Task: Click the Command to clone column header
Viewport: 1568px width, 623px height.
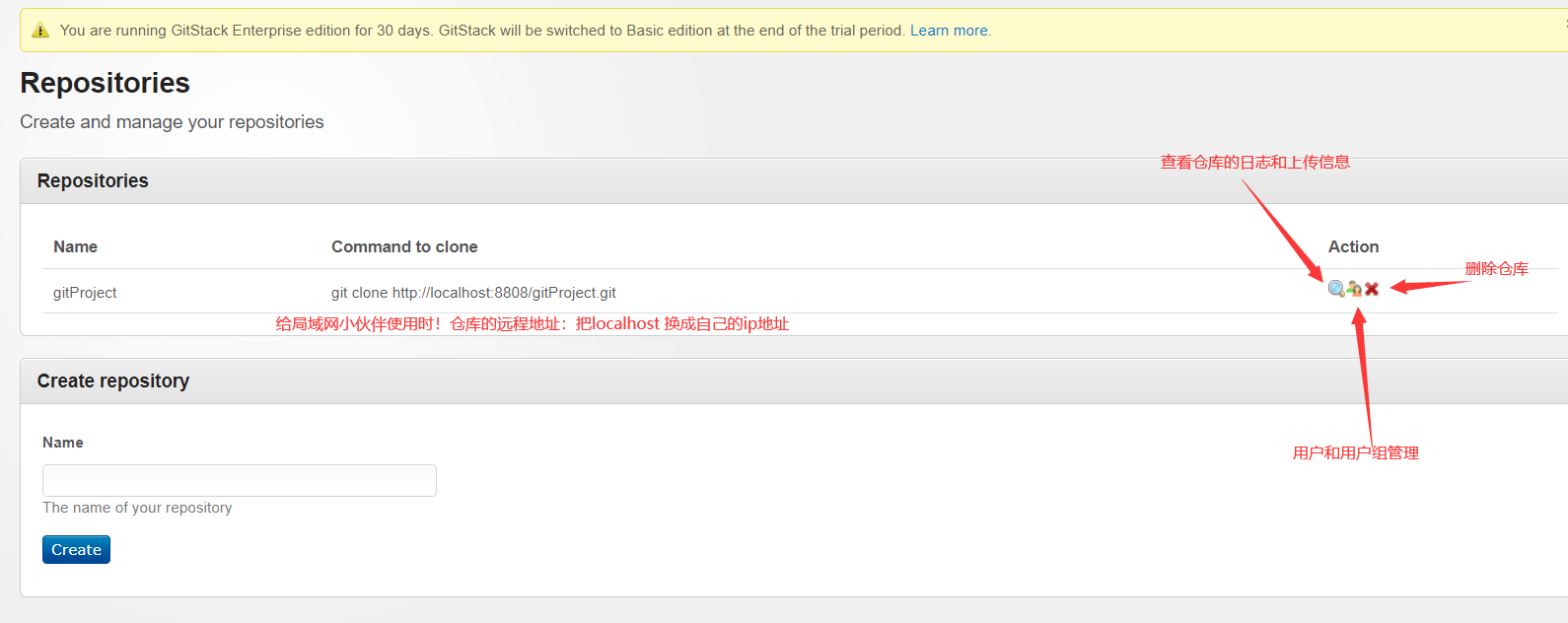Action: (x=404, y=246)
